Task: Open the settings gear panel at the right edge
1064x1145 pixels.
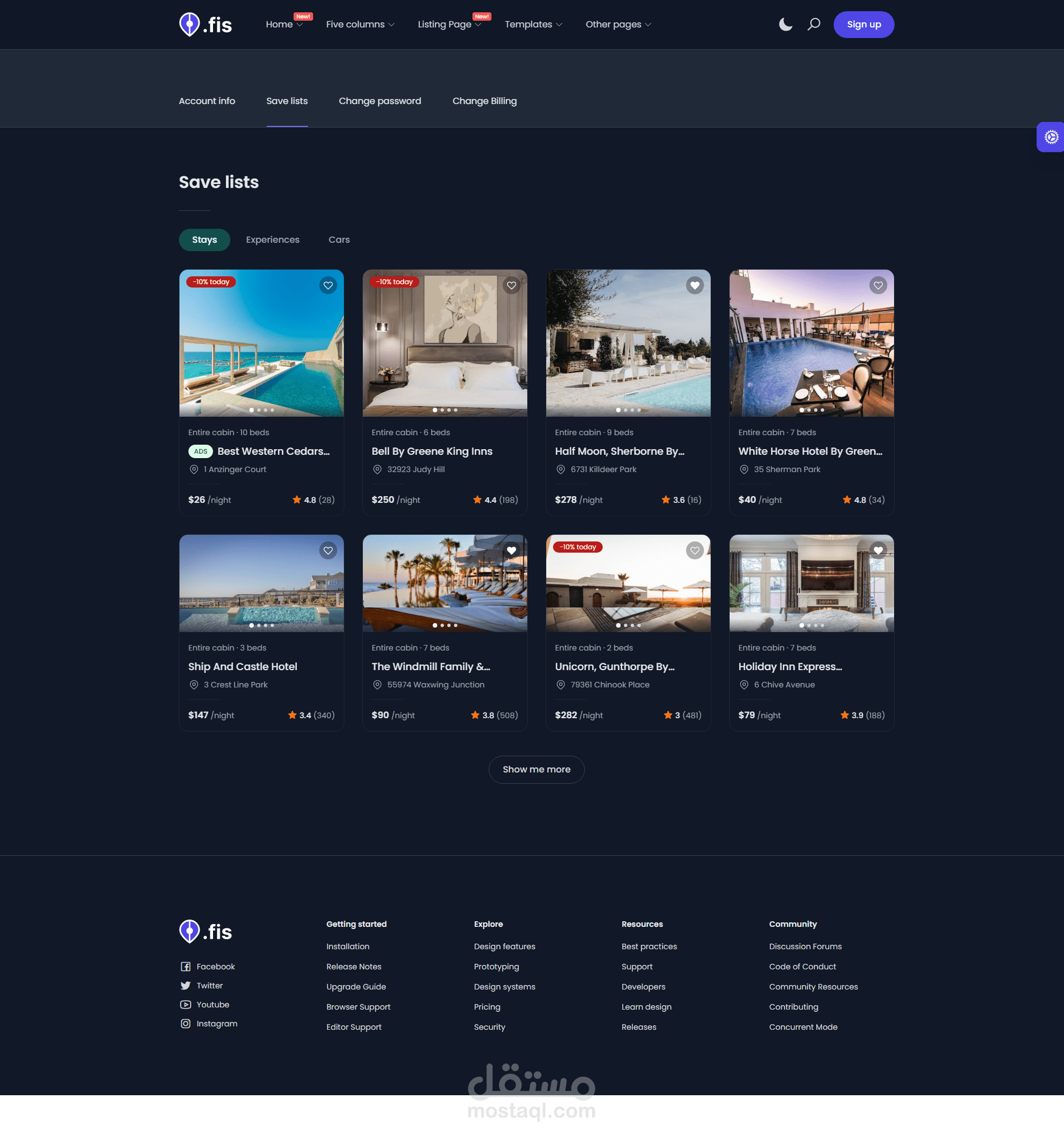Action: (1051, 137)
